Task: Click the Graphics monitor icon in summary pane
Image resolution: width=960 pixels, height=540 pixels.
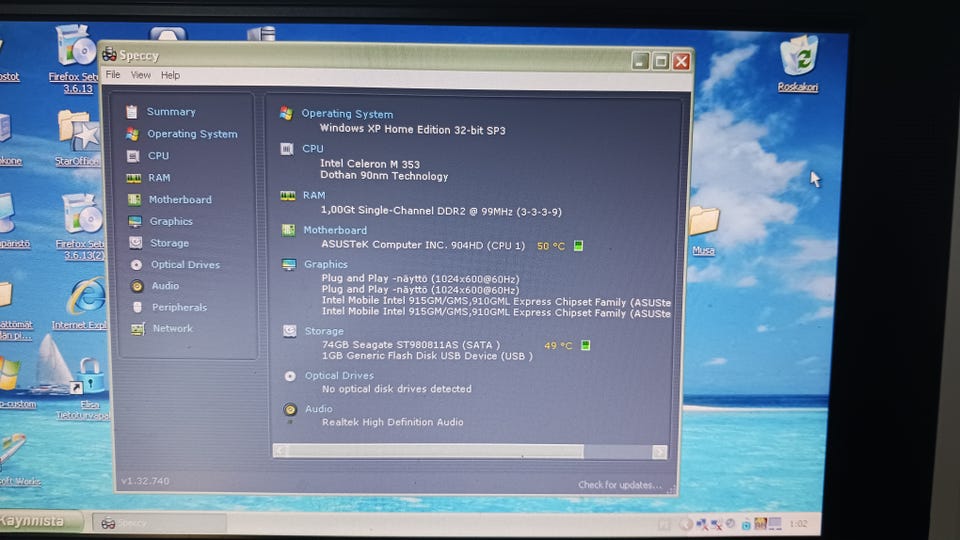Action: click(x=289, y=264)
